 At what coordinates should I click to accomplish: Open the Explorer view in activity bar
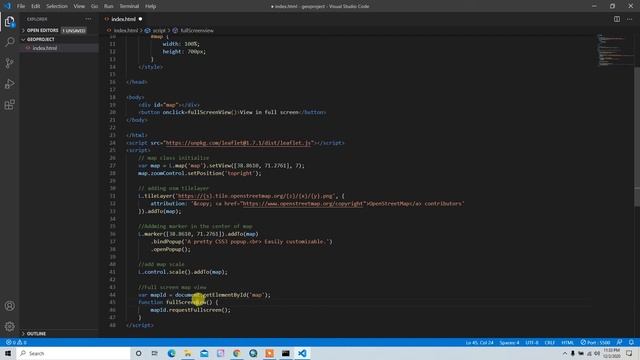(9, 21)
